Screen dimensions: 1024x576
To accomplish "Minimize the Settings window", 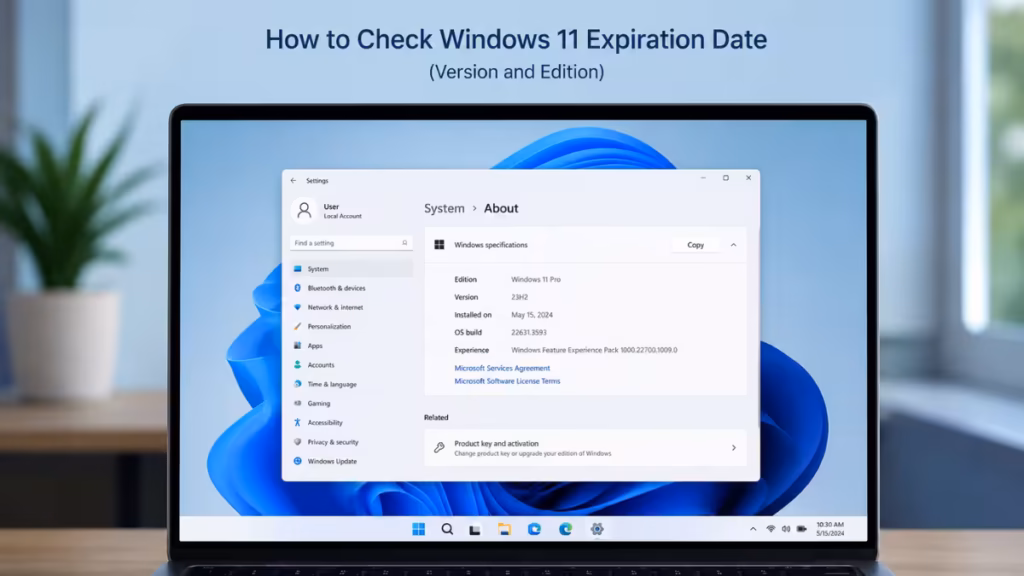I will pyautogui.click(x=703, y=178).
